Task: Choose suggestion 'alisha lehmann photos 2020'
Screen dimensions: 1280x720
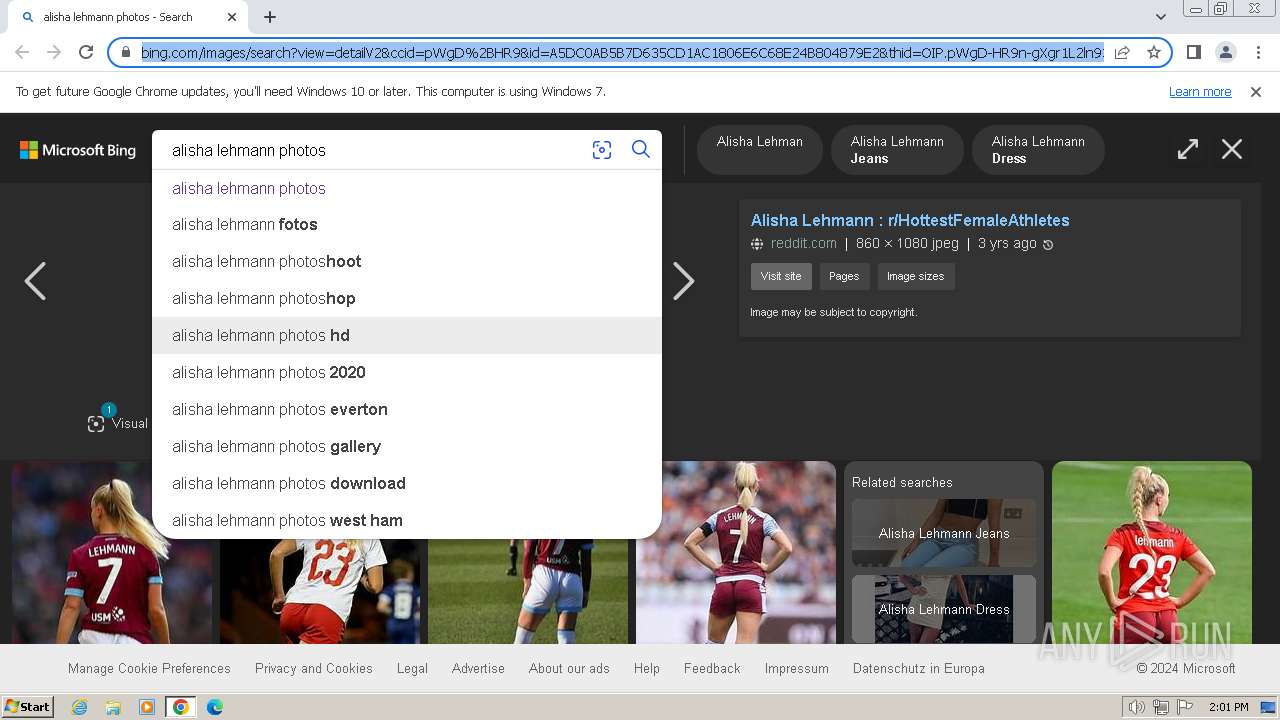Action: point(407,373)
